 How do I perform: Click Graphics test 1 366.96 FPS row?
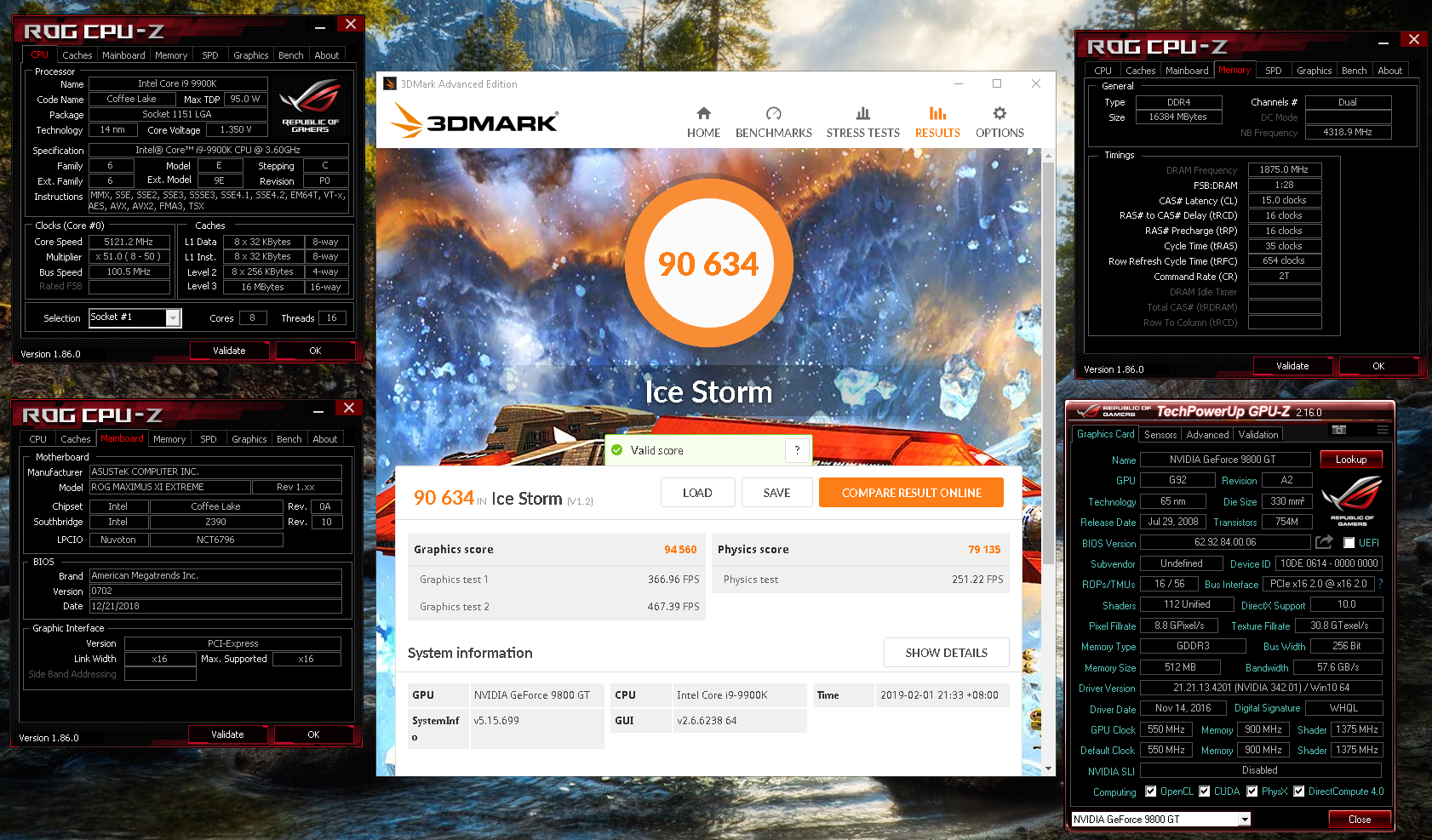coord(557,580)
